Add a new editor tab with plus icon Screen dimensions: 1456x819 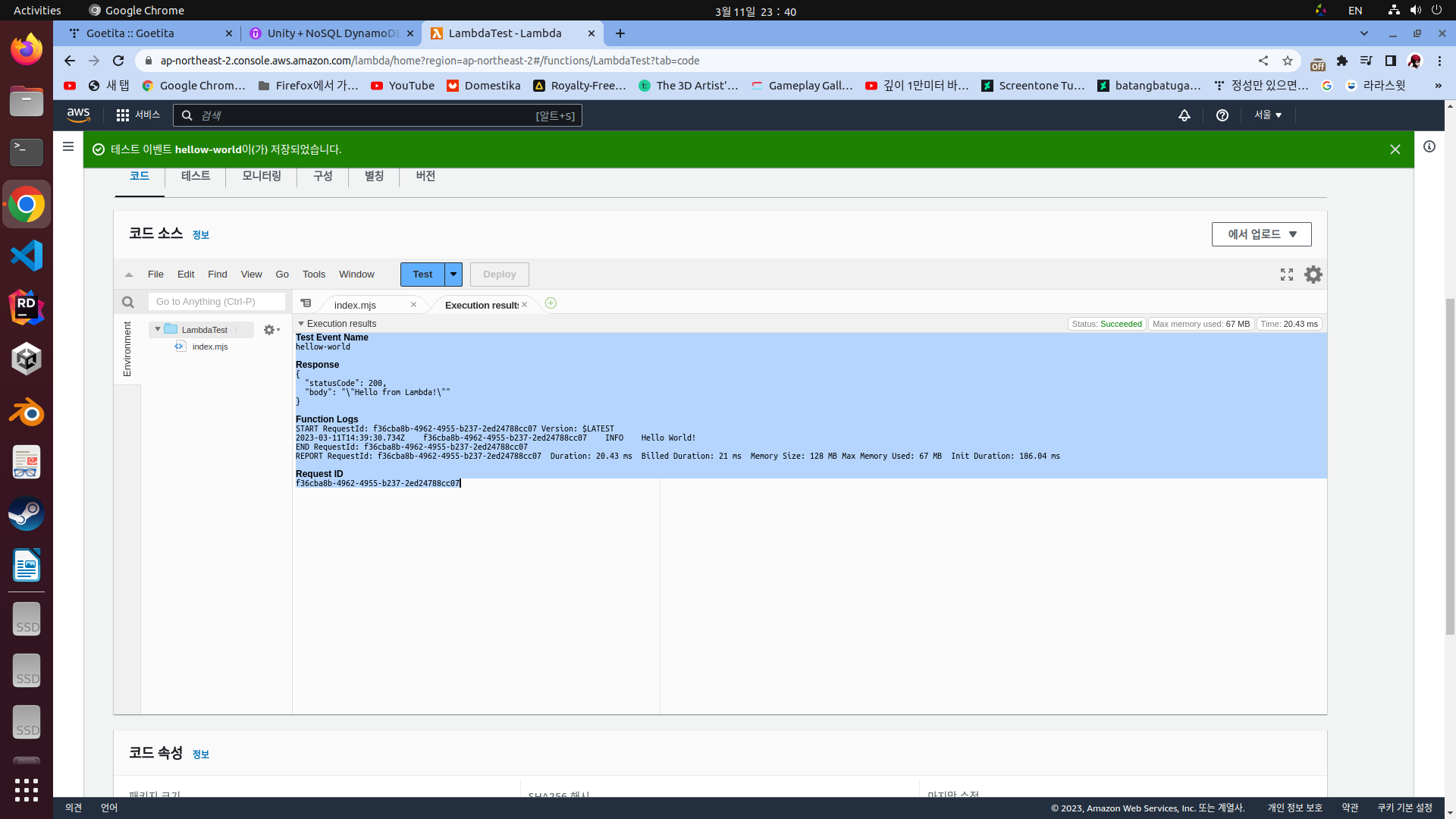551,303
